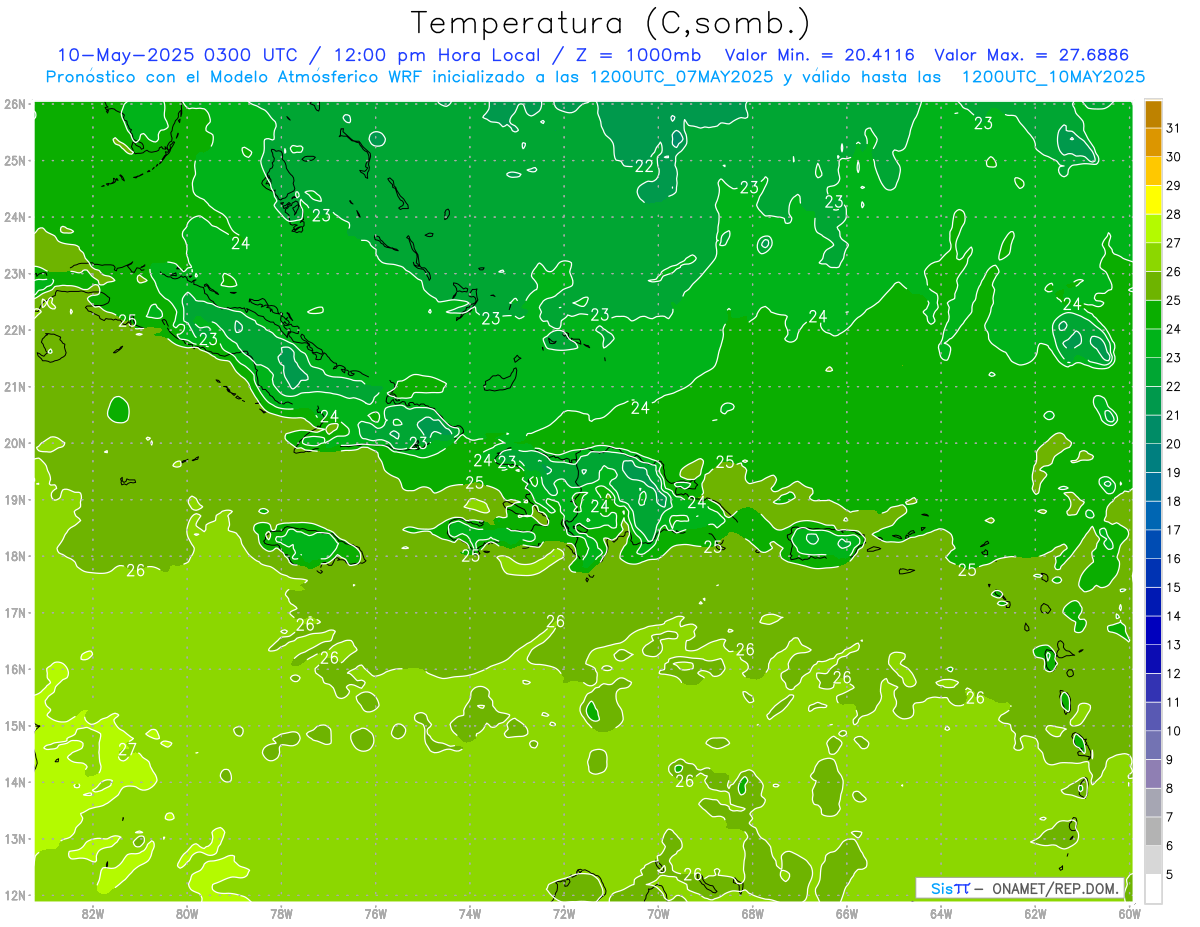Click the '21N' latitude axis label
Viewport: 1200px width, 927px height.
(x=15, y=387)
